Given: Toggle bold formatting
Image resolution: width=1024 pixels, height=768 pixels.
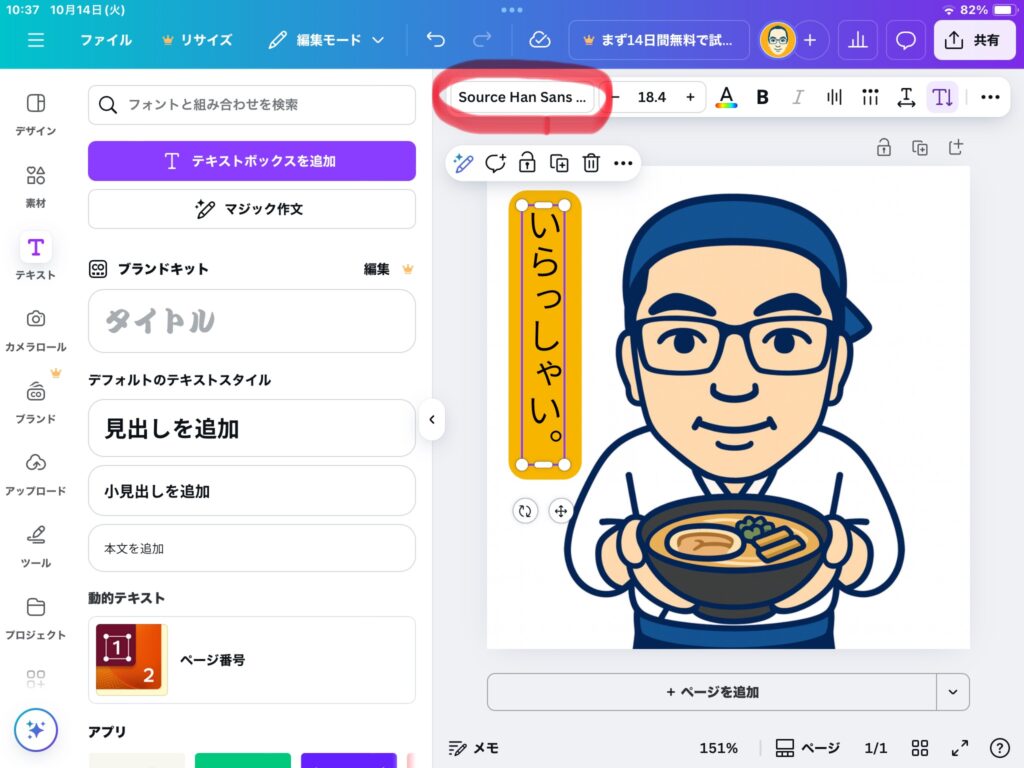Looking at the screenshot, I should point(762,97).
